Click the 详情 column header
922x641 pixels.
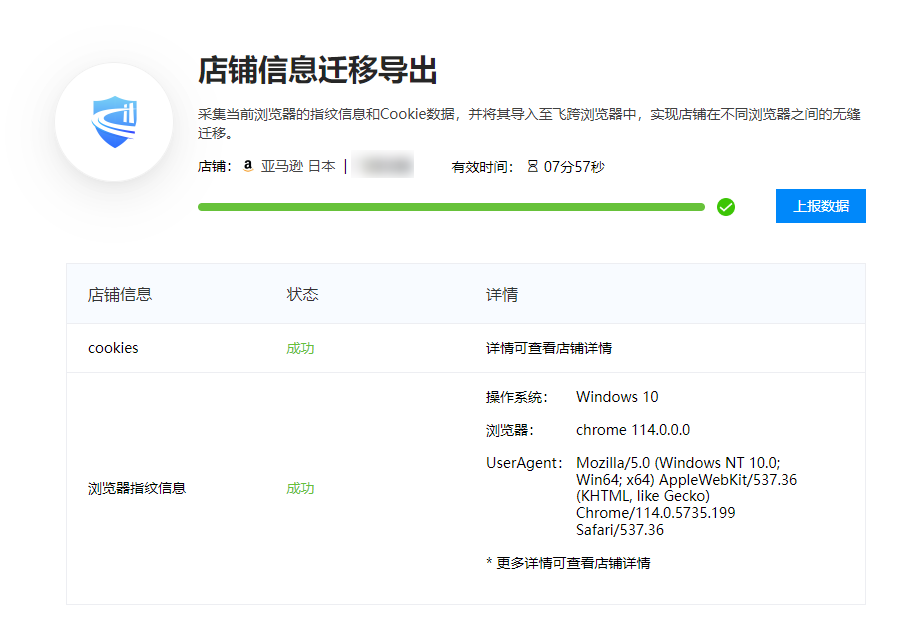[501, 295]
